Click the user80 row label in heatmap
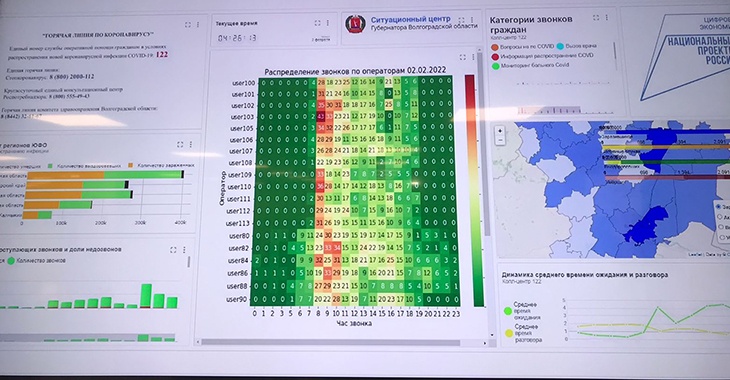 239,236
